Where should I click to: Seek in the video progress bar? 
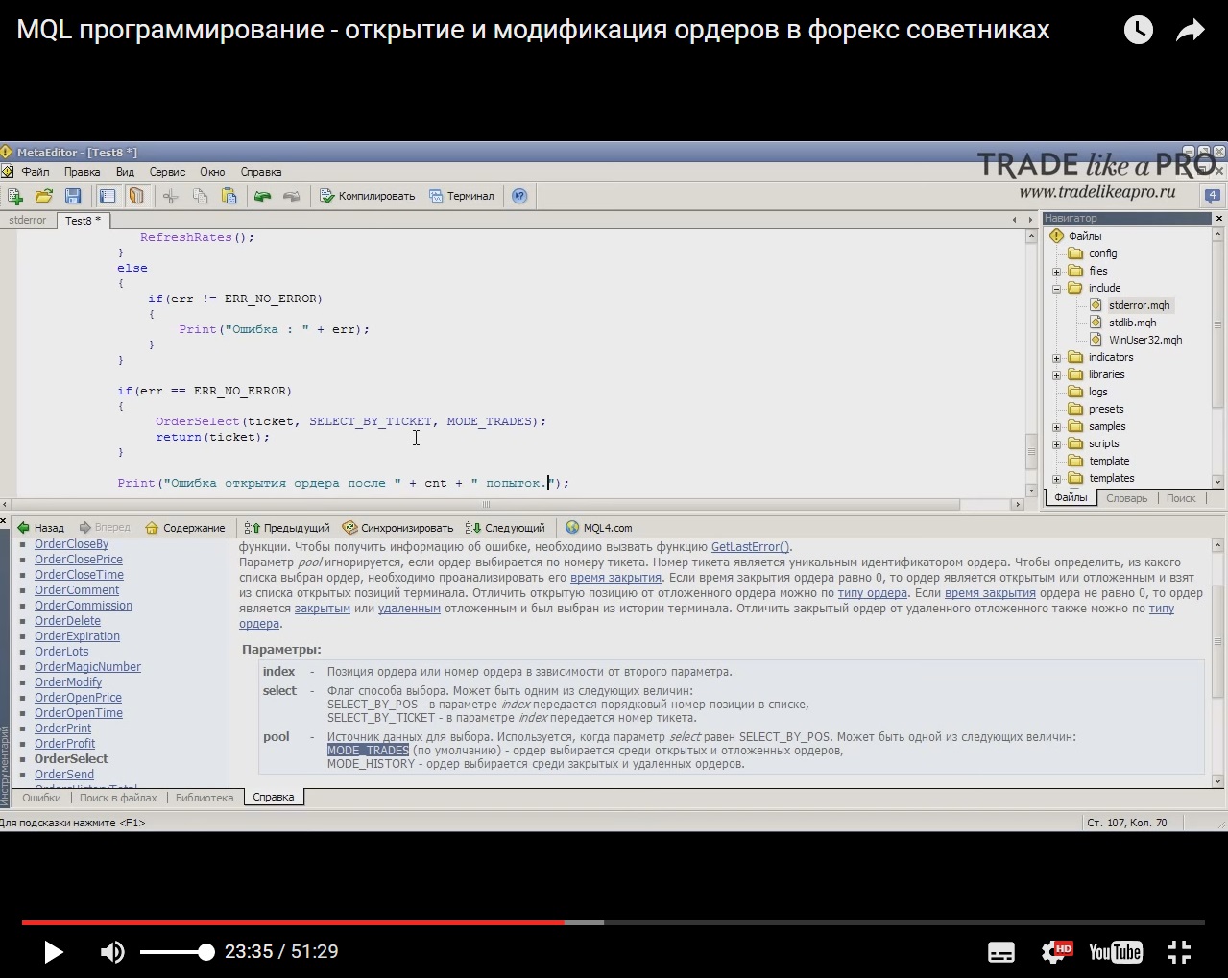point(614,922)
